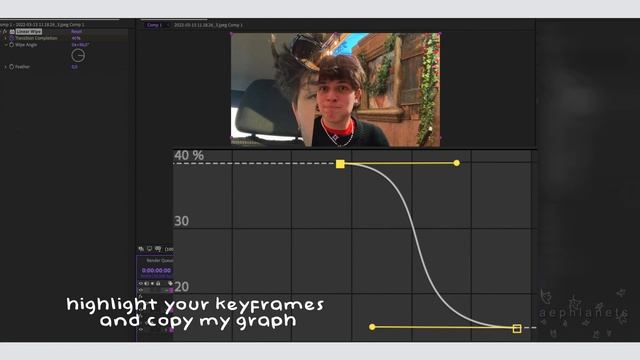This screenshot has width=640, height=360.
Task: Click the Wipe Angle dial control
Action: 78,55
